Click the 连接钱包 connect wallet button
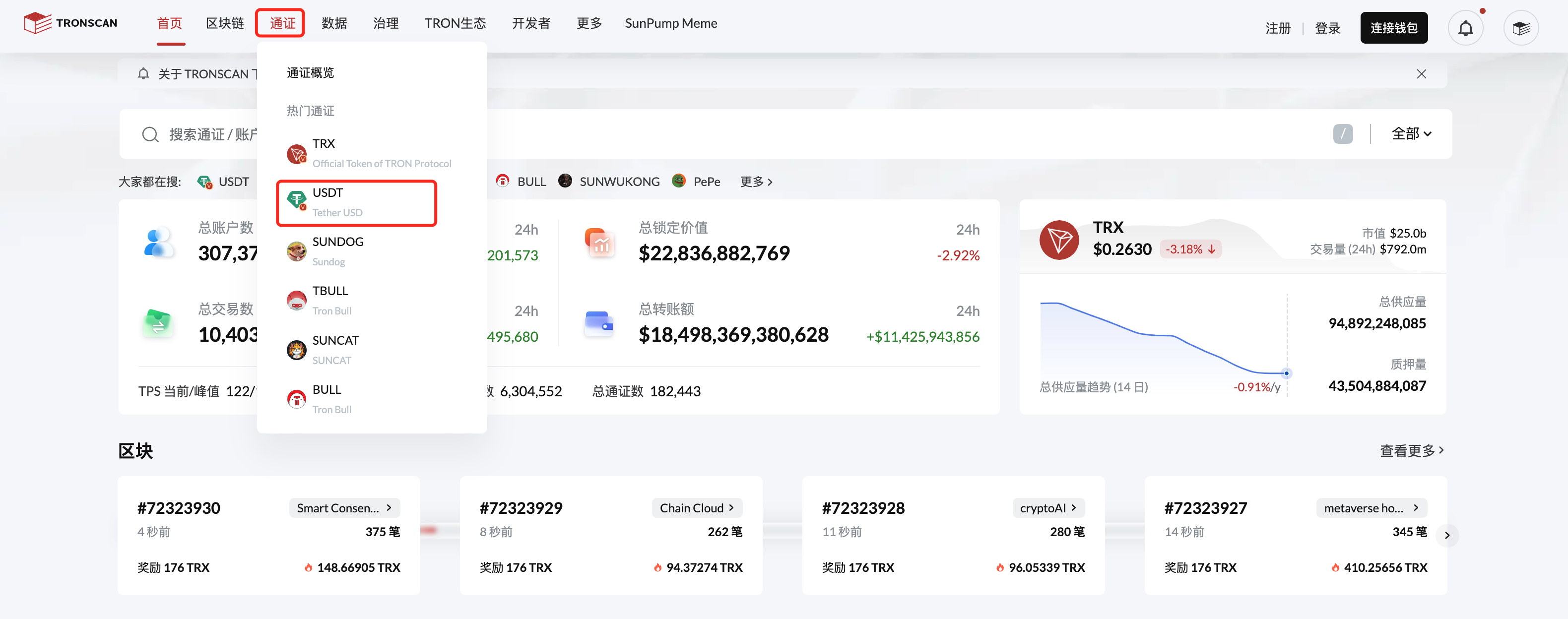Viewport: 1568px width, 619px height. pos(1394,28)
